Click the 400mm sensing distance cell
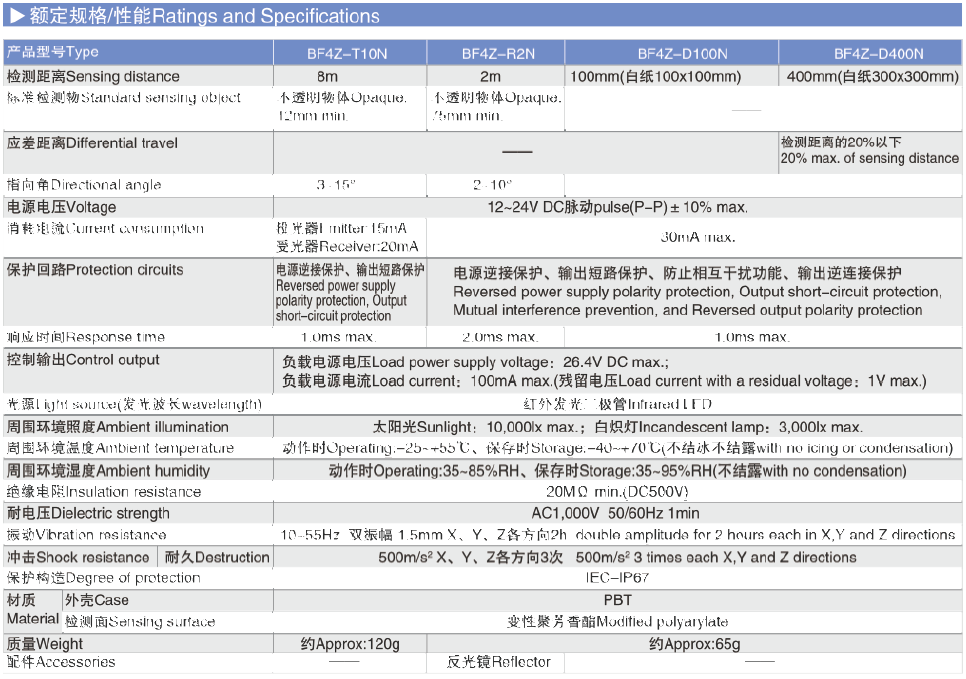 coord(872,76)
